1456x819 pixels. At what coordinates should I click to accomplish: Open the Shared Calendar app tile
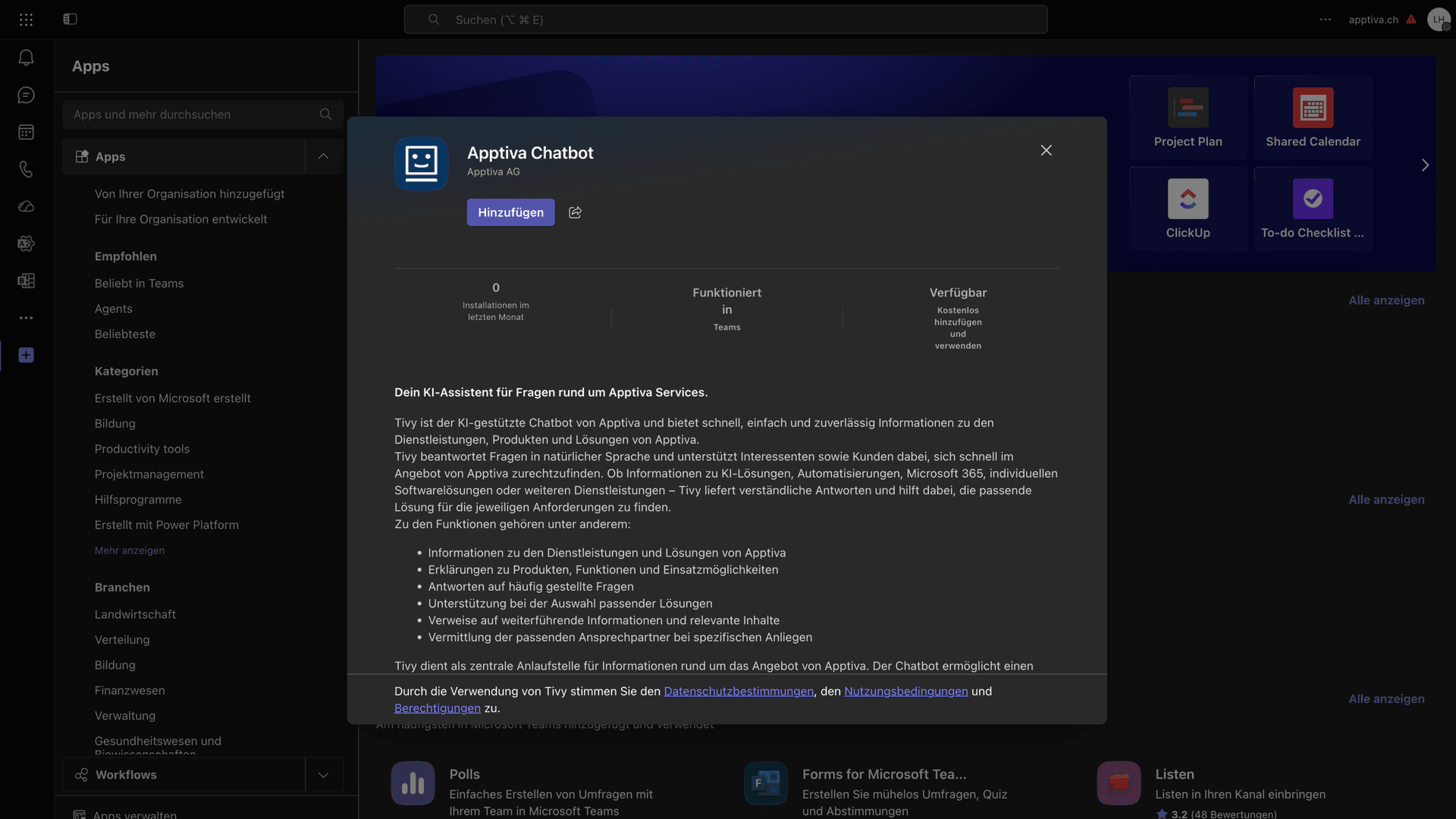click(1313, 118)
